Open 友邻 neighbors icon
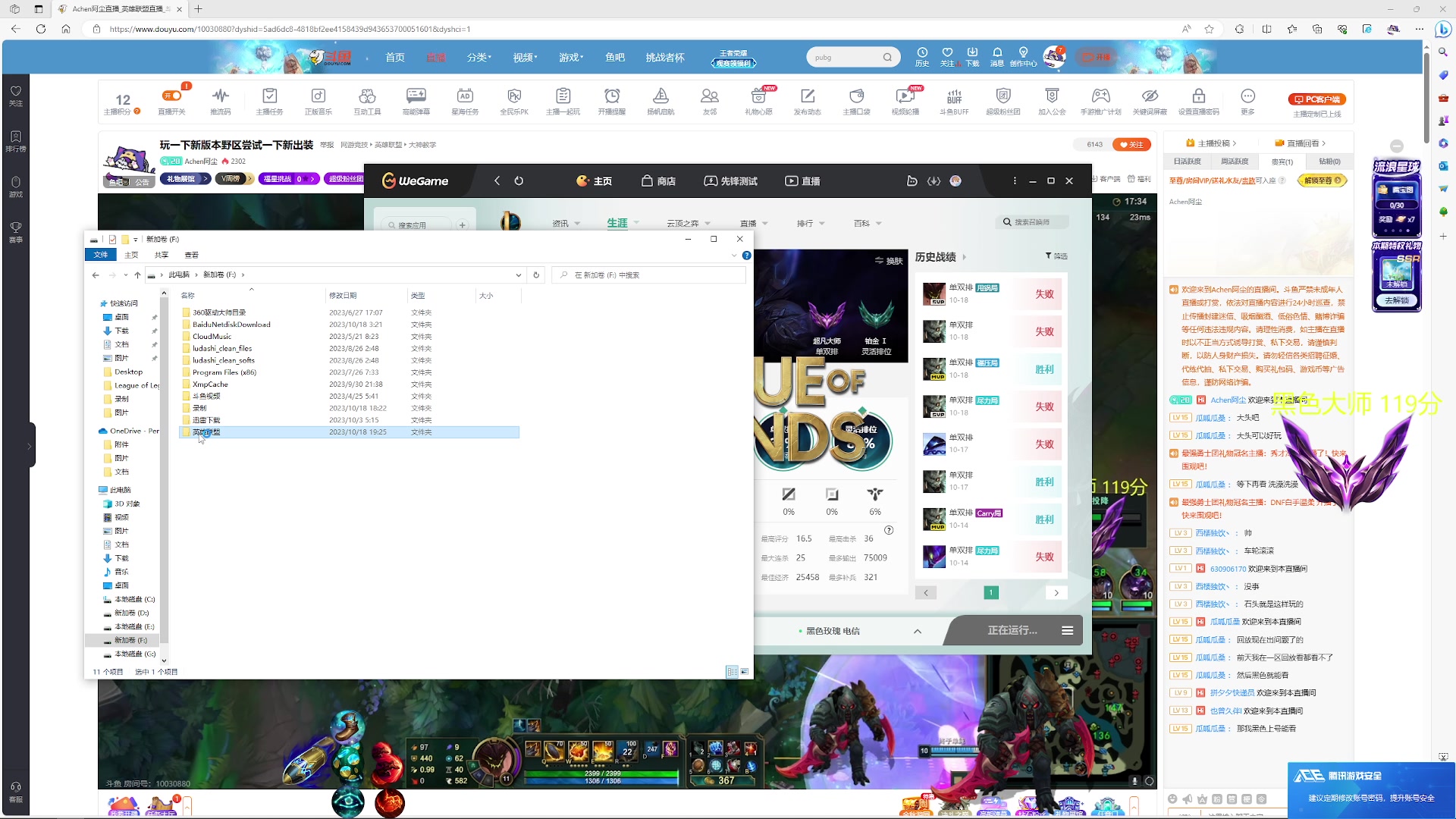The height and width of the screenshot is (819, 1456). [710, 96]
